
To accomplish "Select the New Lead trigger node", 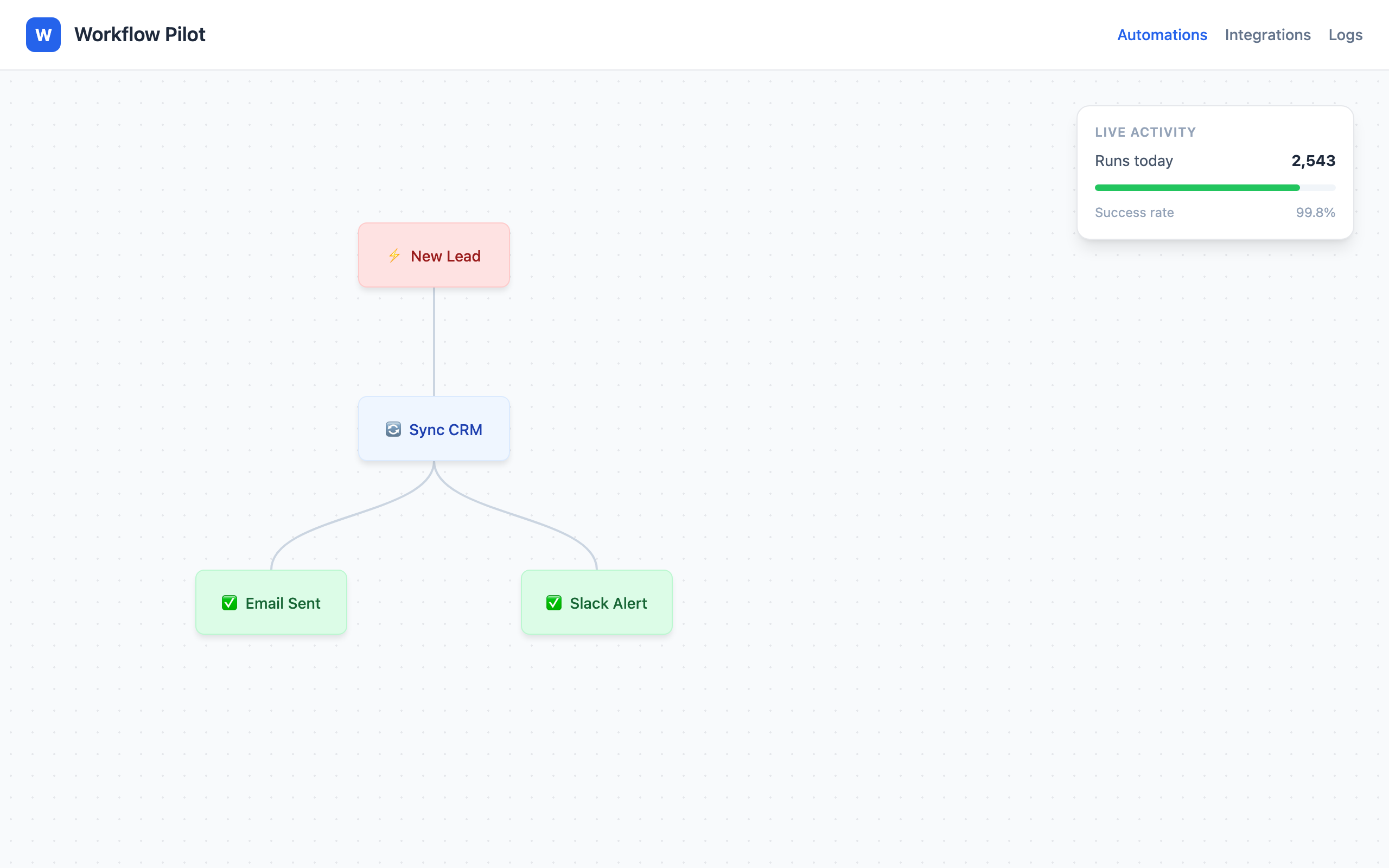I will click(434, 255).
